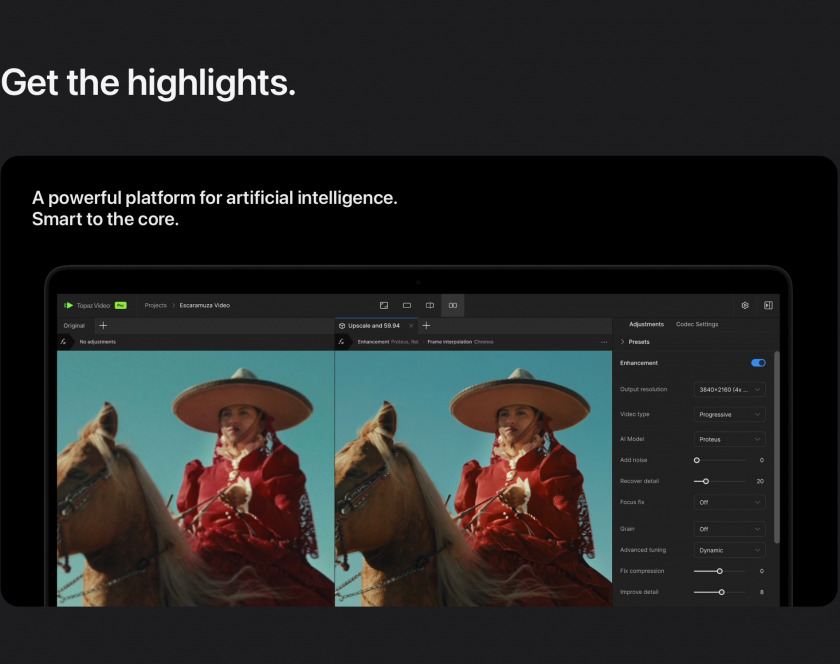The height and width of the screenshot is (664, 840).
Task: Select the single view layout icon
Action: [407, 305]
